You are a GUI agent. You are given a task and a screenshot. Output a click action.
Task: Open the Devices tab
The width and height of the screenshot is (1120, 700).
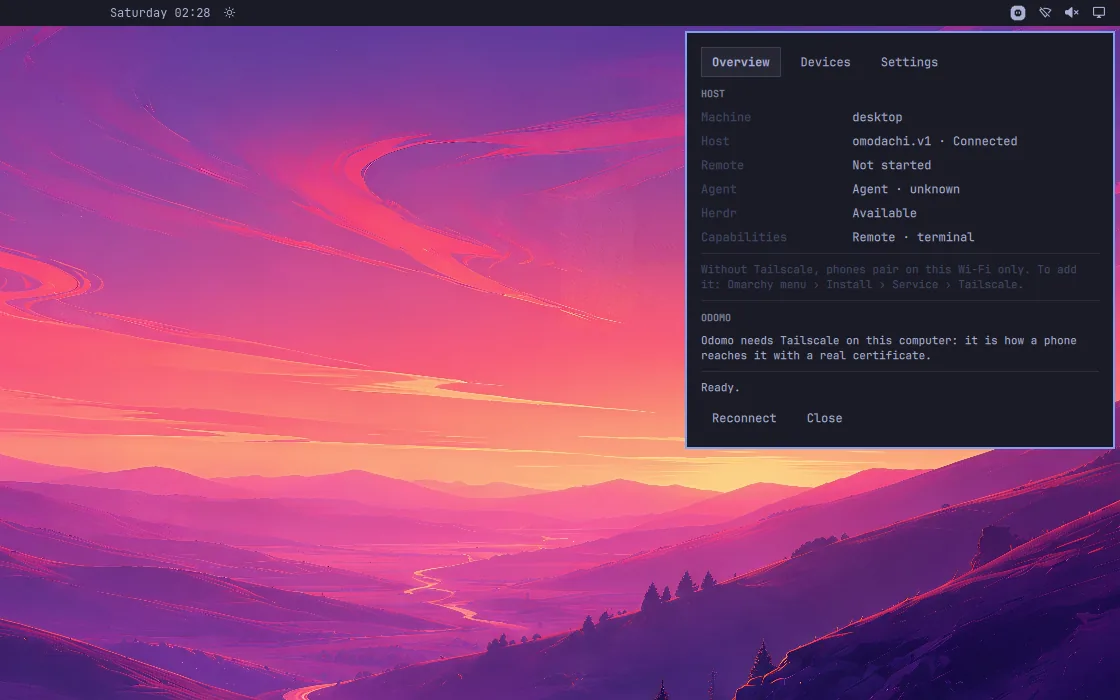(x=825, y=62)
